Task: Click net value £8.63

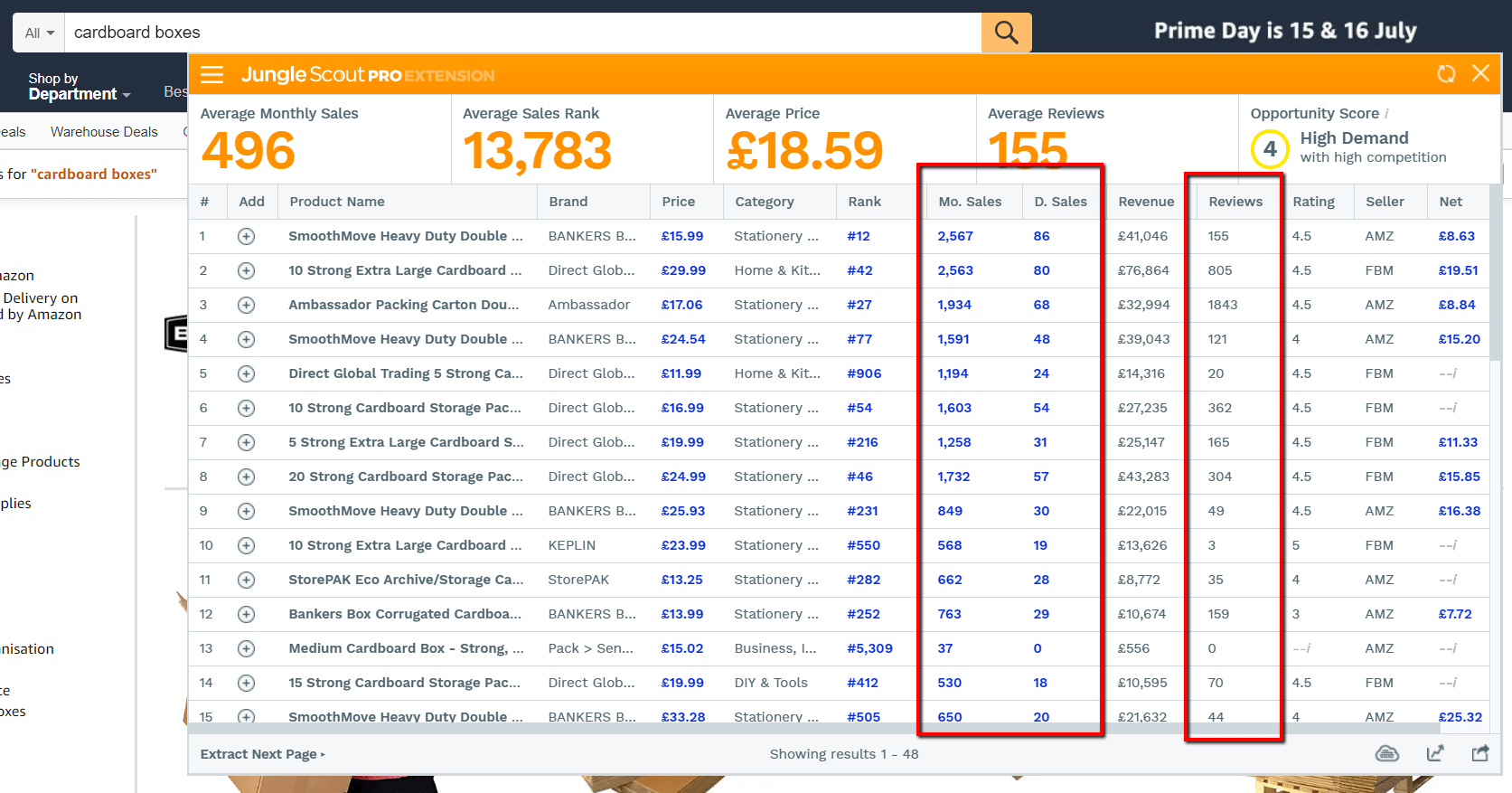Action: 1457,236
